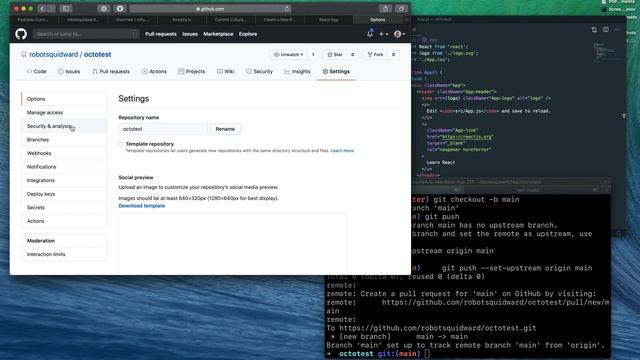This screenshot has width=640, height=360.
Task: Open Marketplace in GitHub header
Action: 218,34
